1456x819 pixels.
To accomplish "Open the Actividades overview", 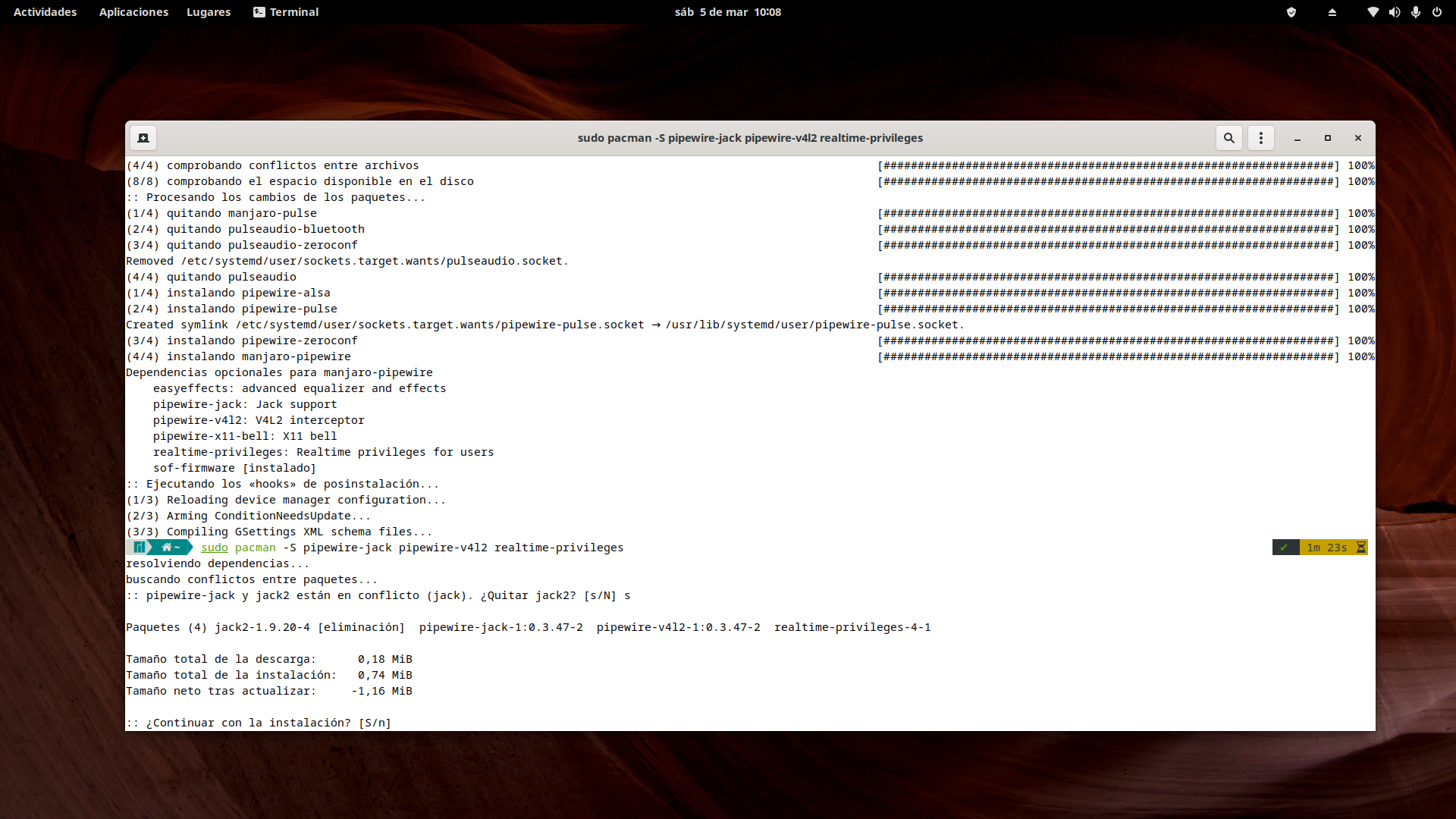I will [45, 12].
